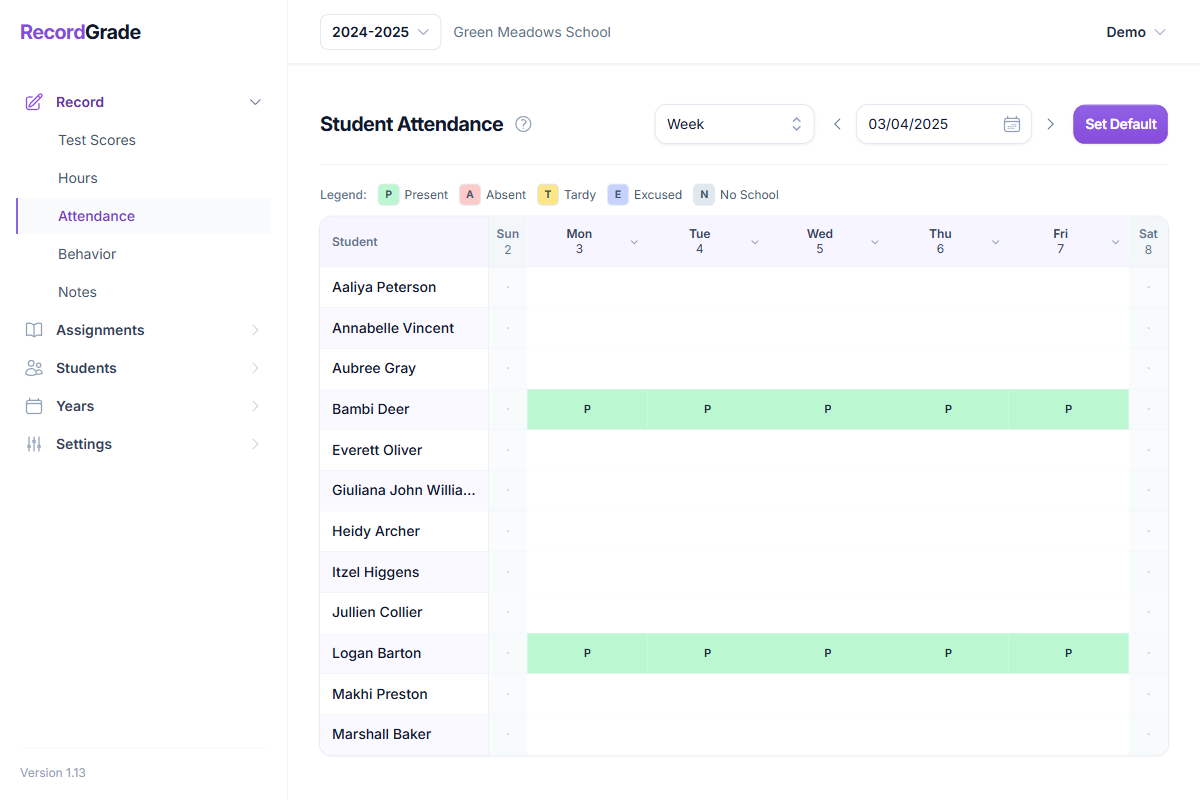
Task: Click the Years calendar icon in sidebar
Action: (x=34, y=406)
